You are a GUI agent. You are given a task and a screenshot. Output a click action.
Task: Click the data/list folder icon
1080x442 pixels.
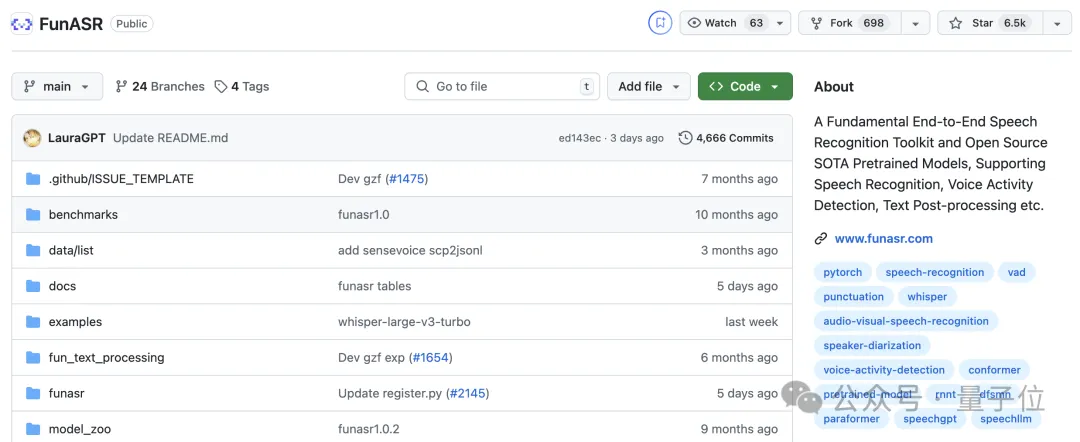pyautogui.click(x=33, y=251)
